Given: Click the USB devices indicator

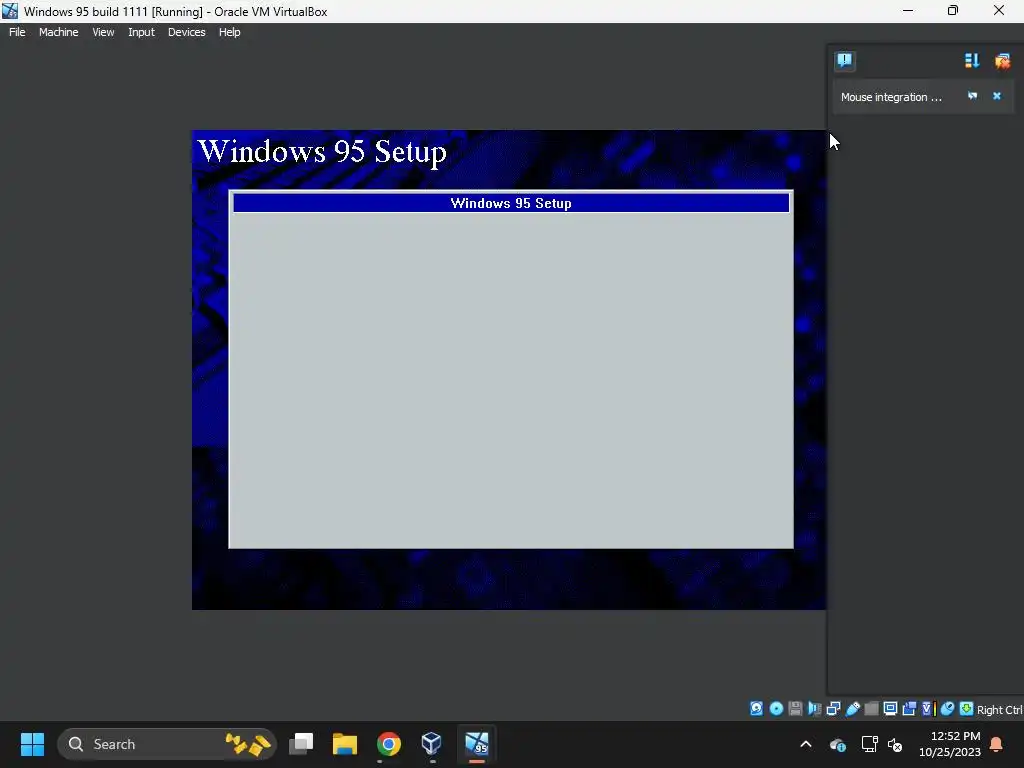Looking at the screenshot, I should coord(852,709).
